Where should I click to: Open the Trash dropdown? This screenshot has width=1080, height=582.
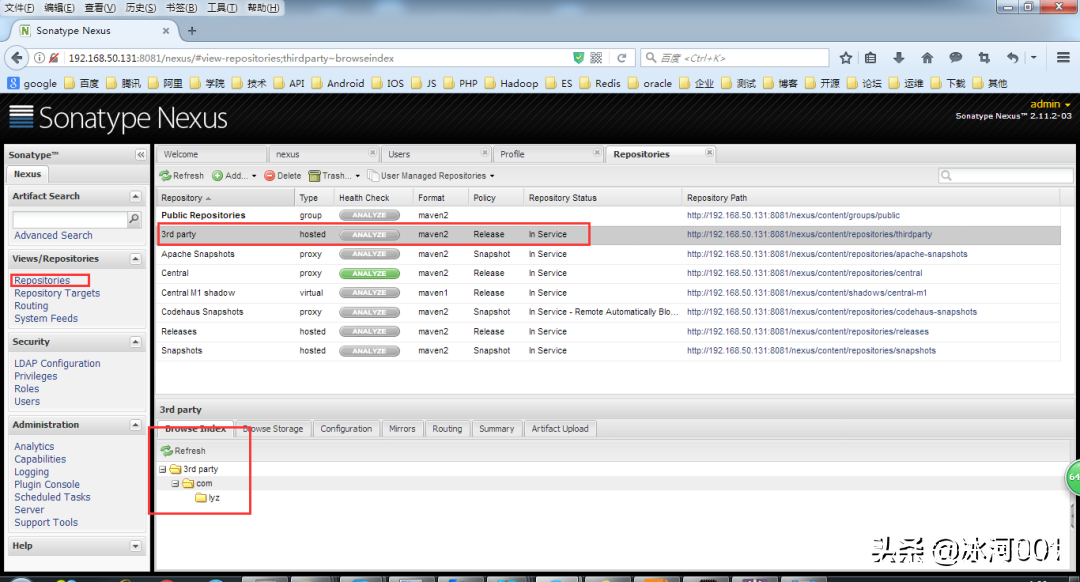coord(334,176)
